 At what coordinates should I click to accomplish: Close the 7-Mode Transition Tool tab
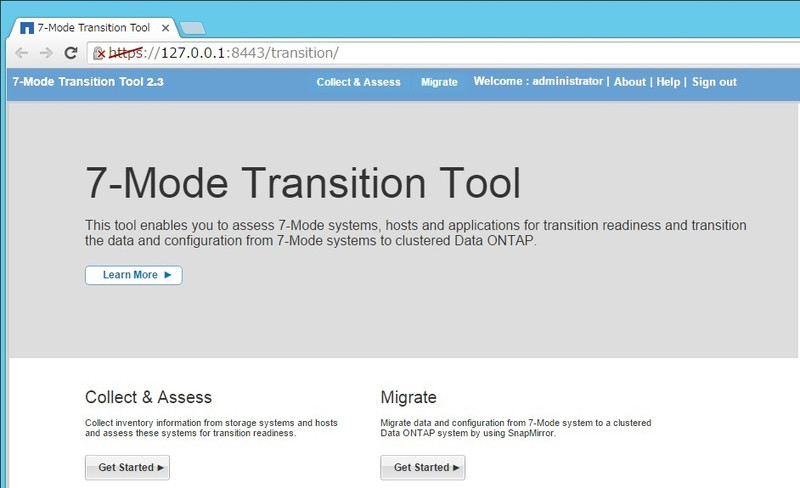[165, 28]
